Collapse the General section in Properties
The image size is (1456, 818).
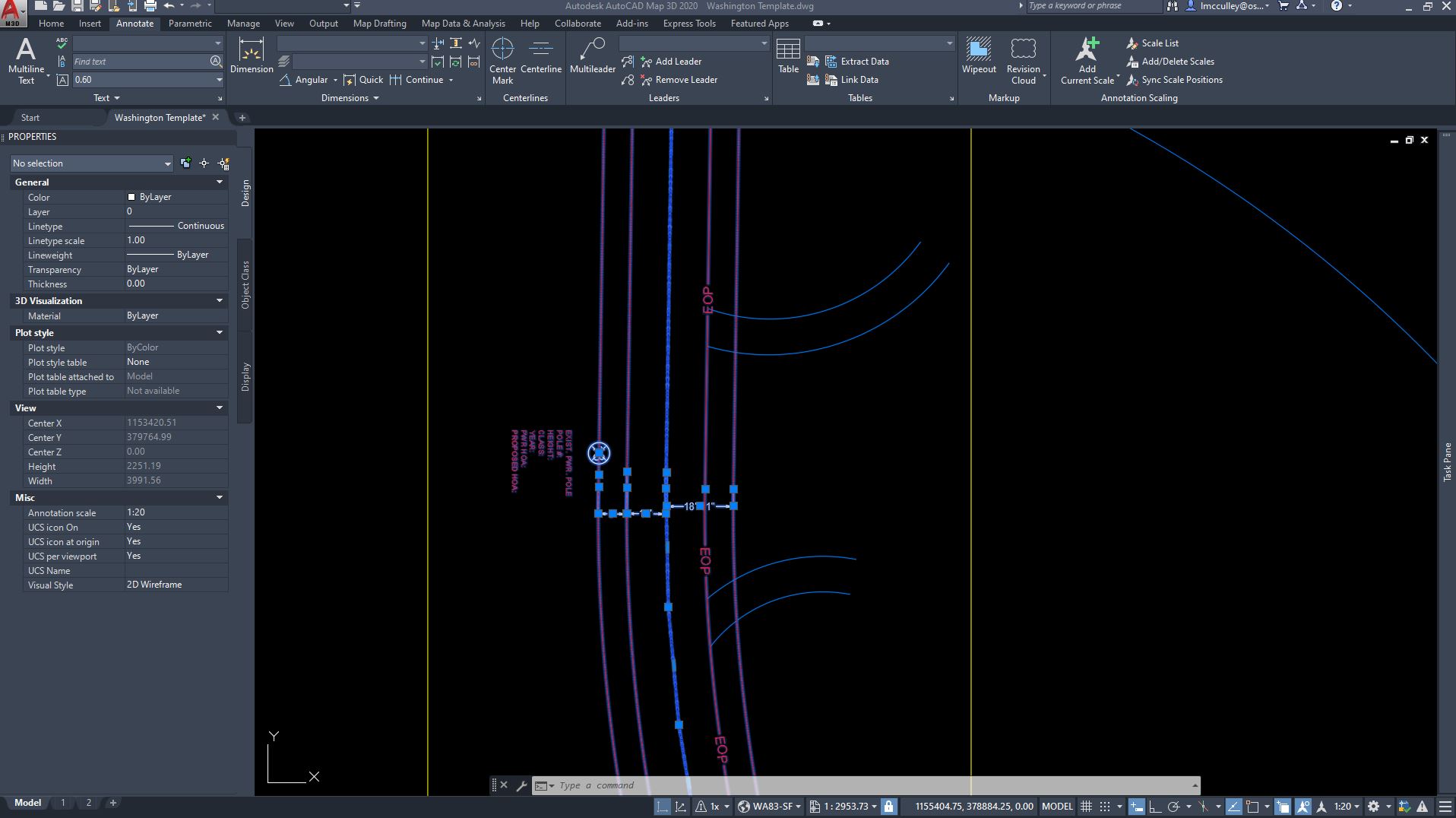coord(220,182)
